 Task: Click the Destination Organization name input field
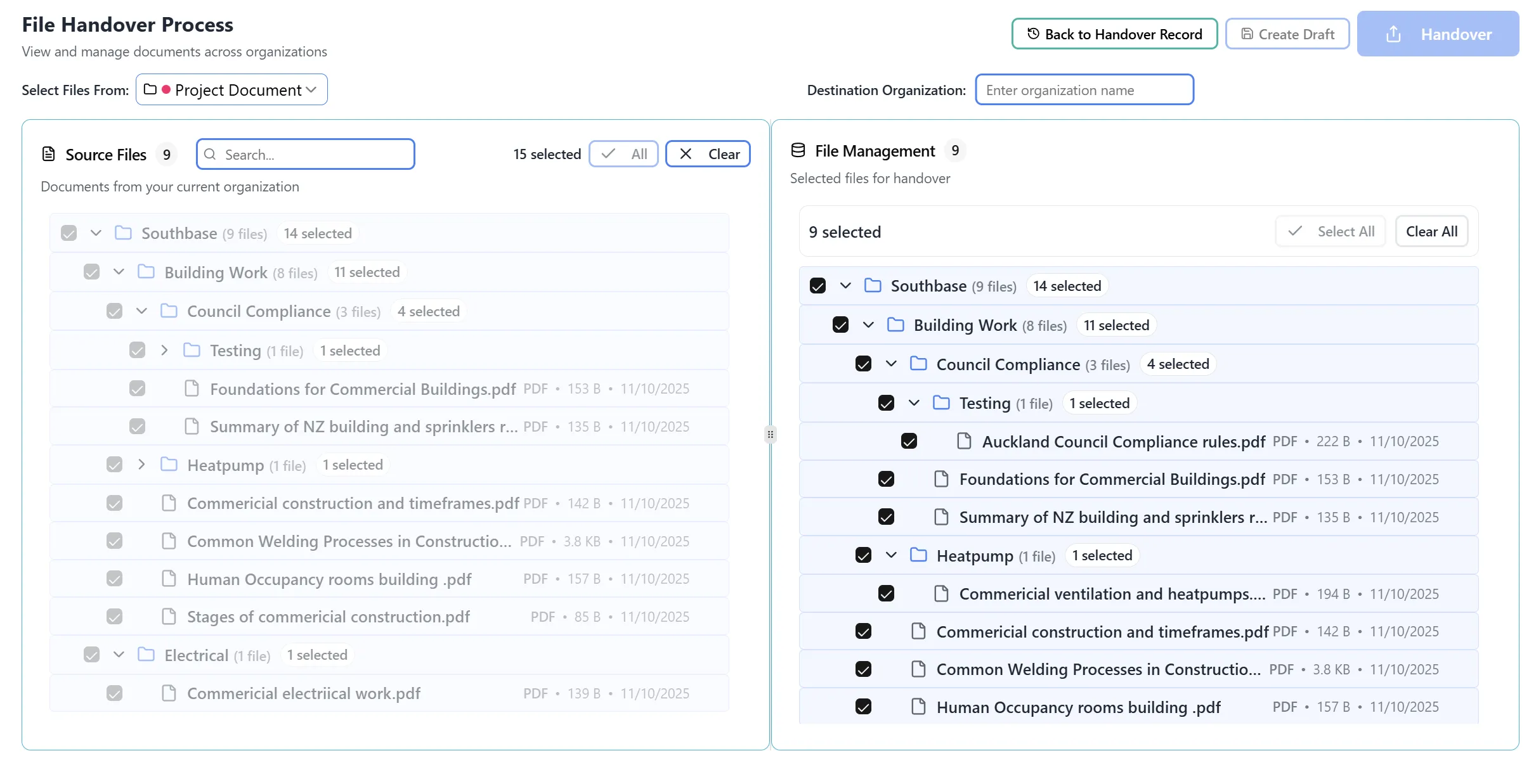[1084, 89]
